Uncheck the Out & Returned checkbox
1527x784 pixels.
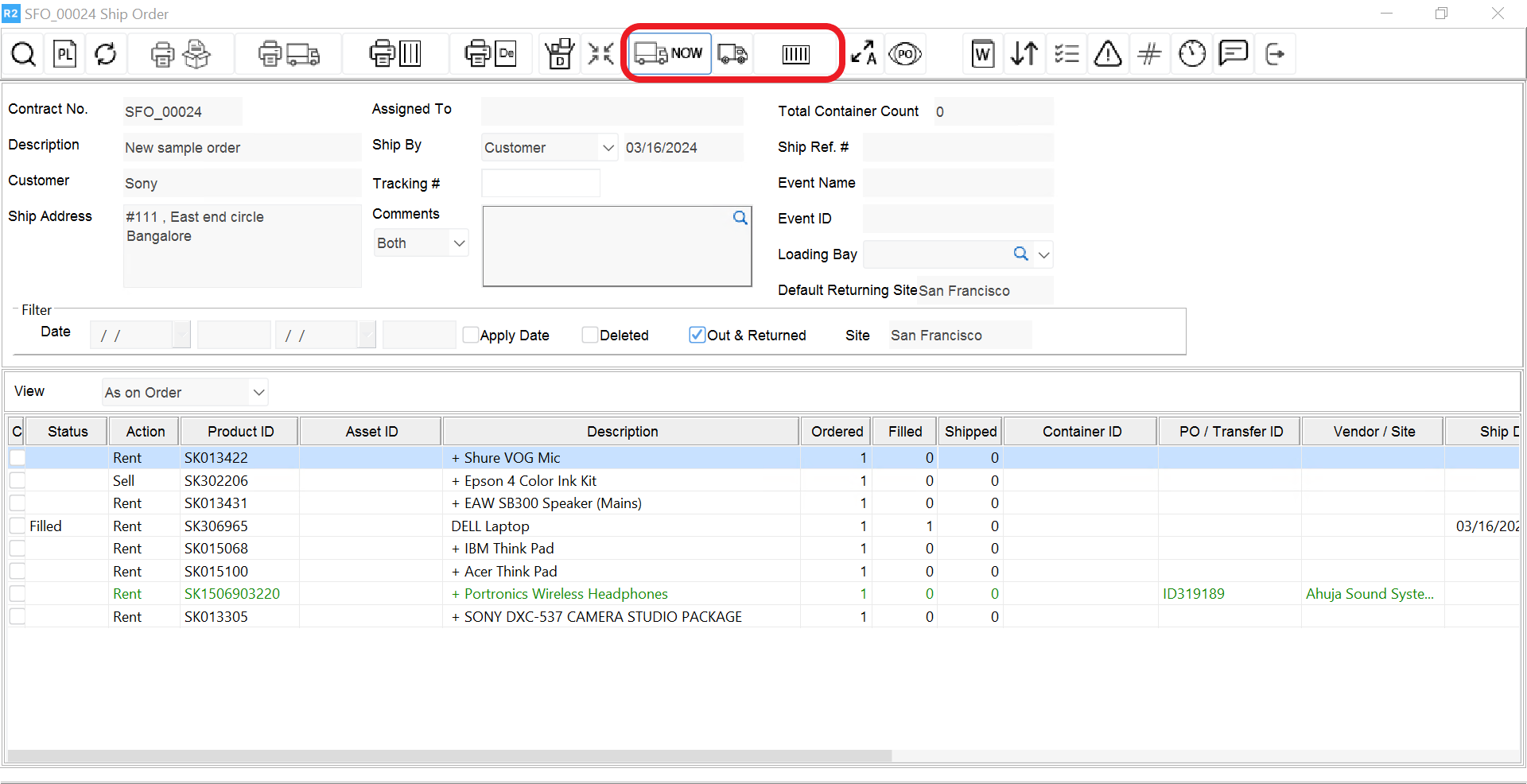click(697, 336)
